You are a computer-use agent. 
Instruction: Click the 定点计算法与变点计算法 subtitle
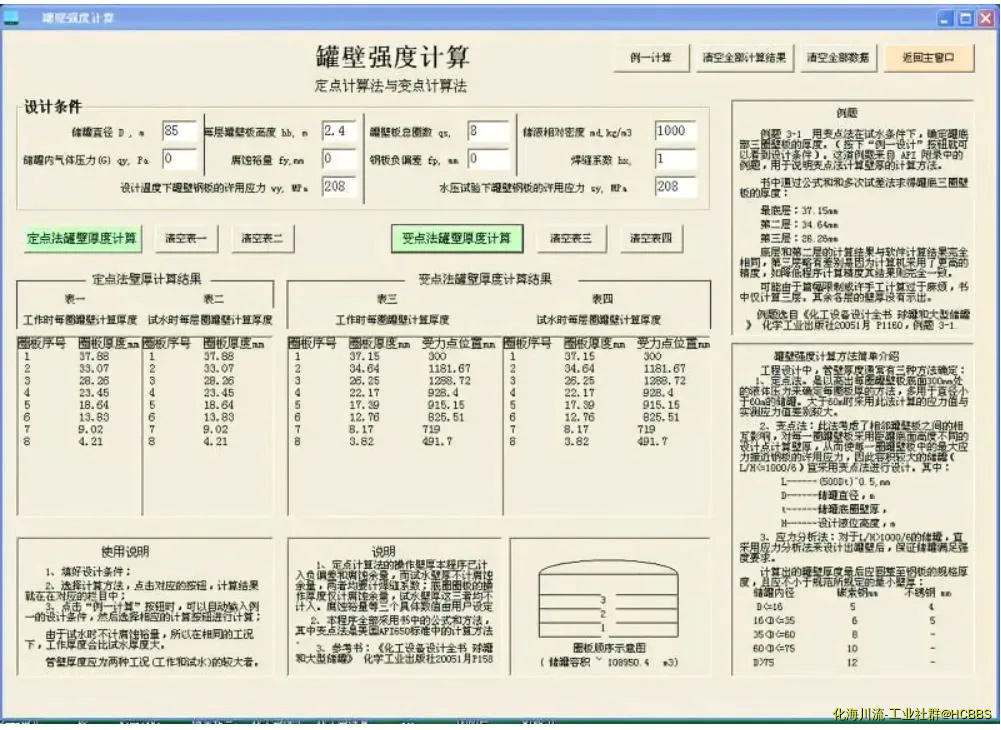click(x=391, y=86)
